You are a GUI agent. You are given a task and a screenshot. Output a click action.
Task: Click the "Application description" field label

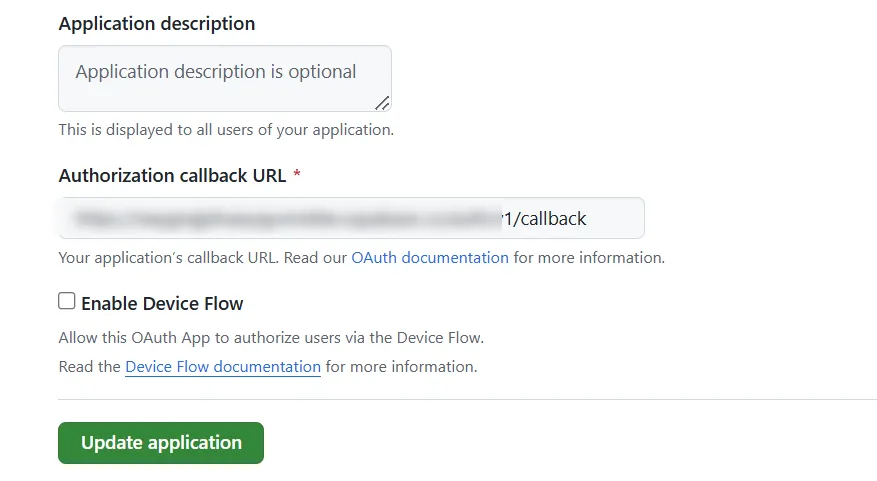coord(157,23)
